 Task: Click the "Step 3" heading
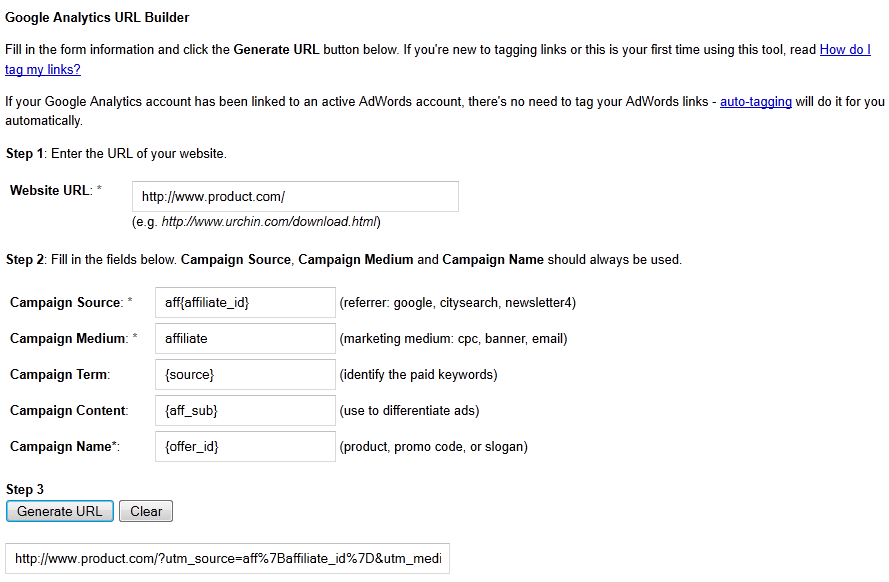(x=25, y=489)
